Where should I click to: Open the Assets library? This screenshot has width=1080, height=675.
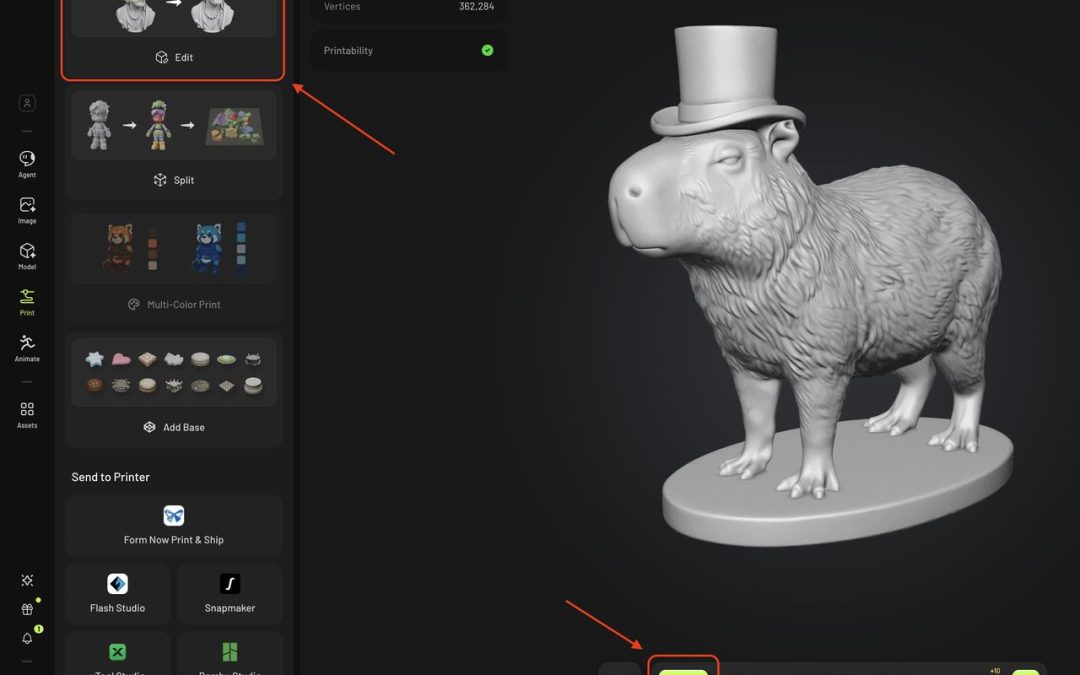(27, 415)
